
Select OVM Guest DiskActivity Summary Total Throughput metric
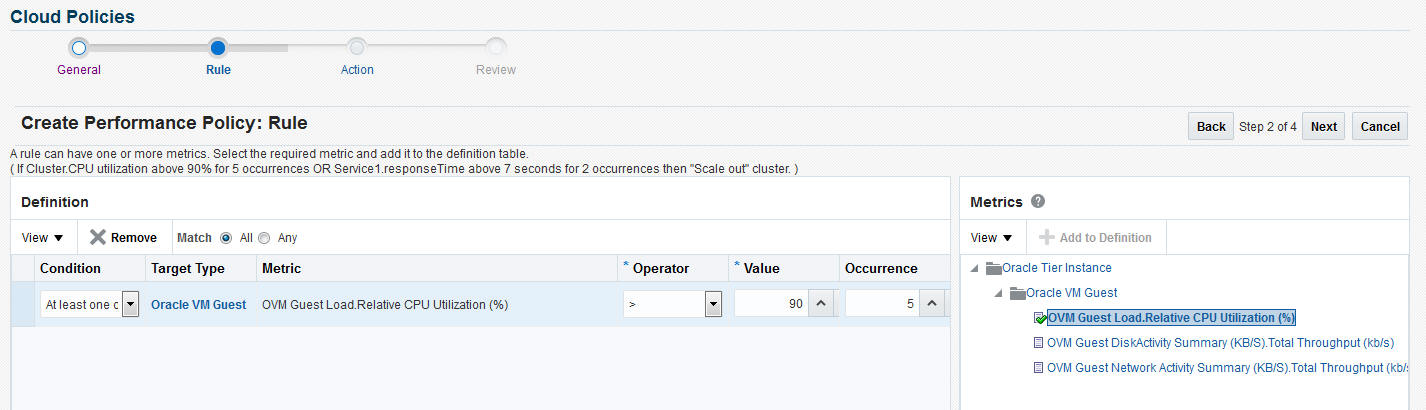[x=1220, y=343]
